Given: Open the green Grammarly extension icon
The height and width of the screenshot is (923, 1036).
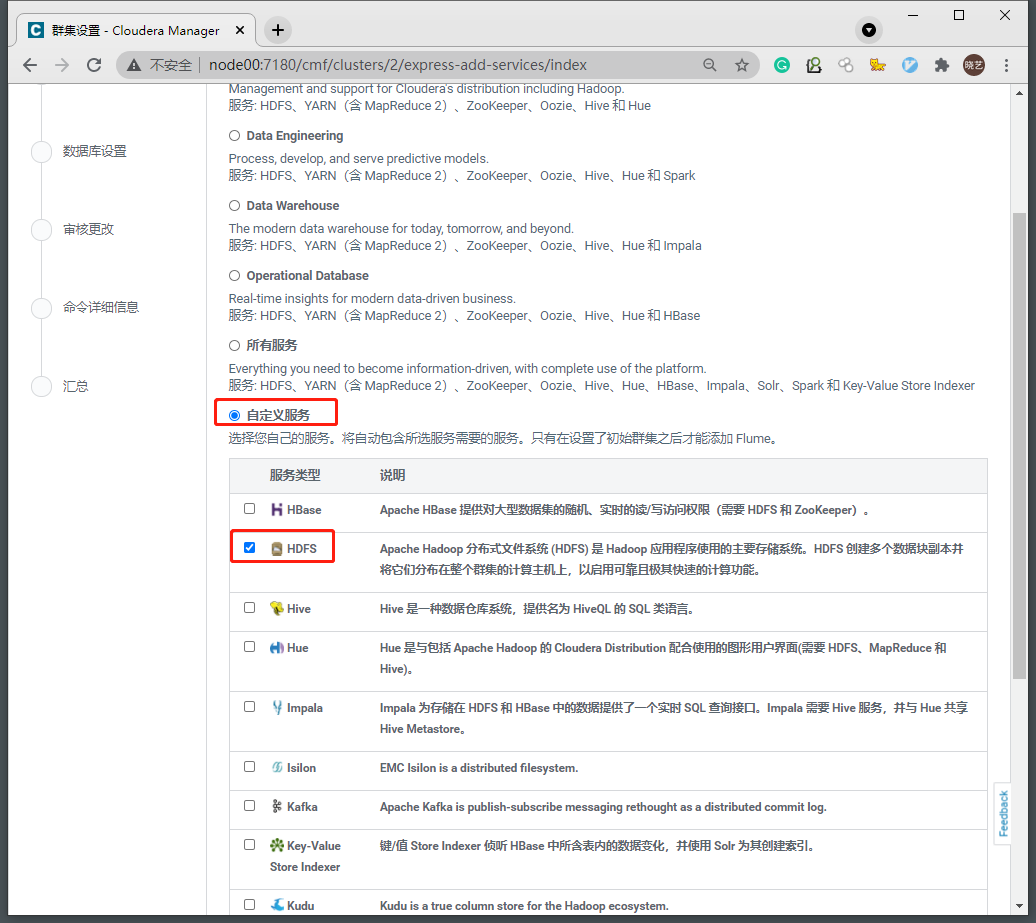Looking at the screenshot, I should (x=782, y=65).
